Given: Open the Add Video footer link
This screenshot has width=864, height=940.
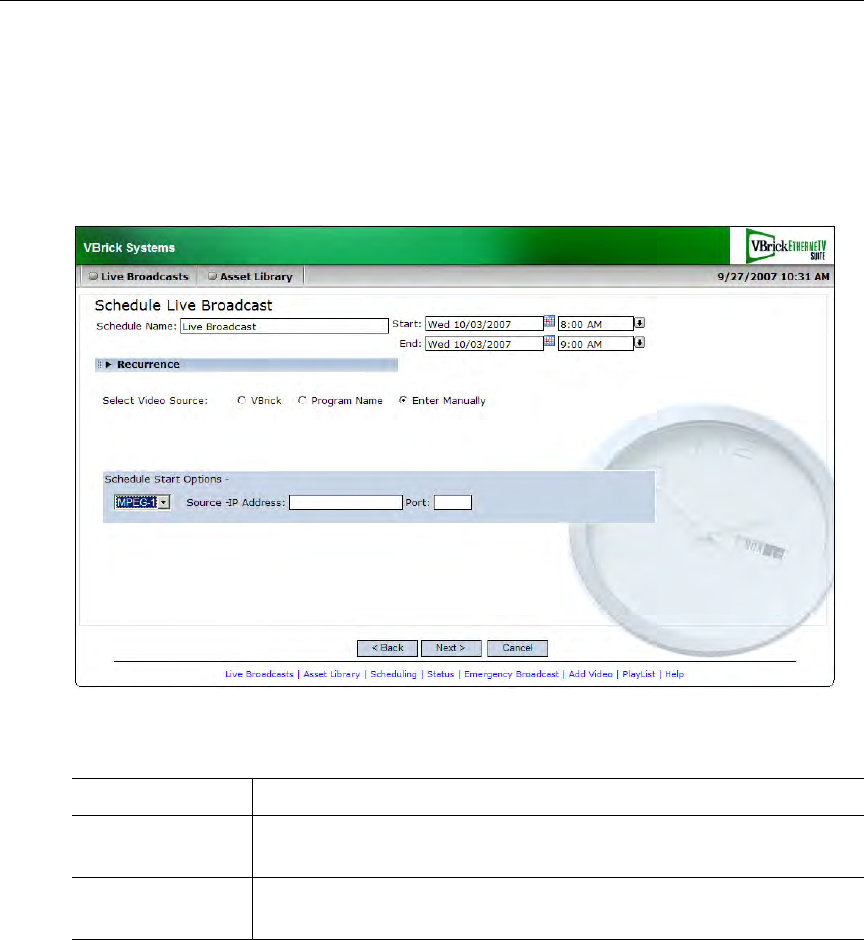Looking at the screenshot, I should [x=591, y=674].
